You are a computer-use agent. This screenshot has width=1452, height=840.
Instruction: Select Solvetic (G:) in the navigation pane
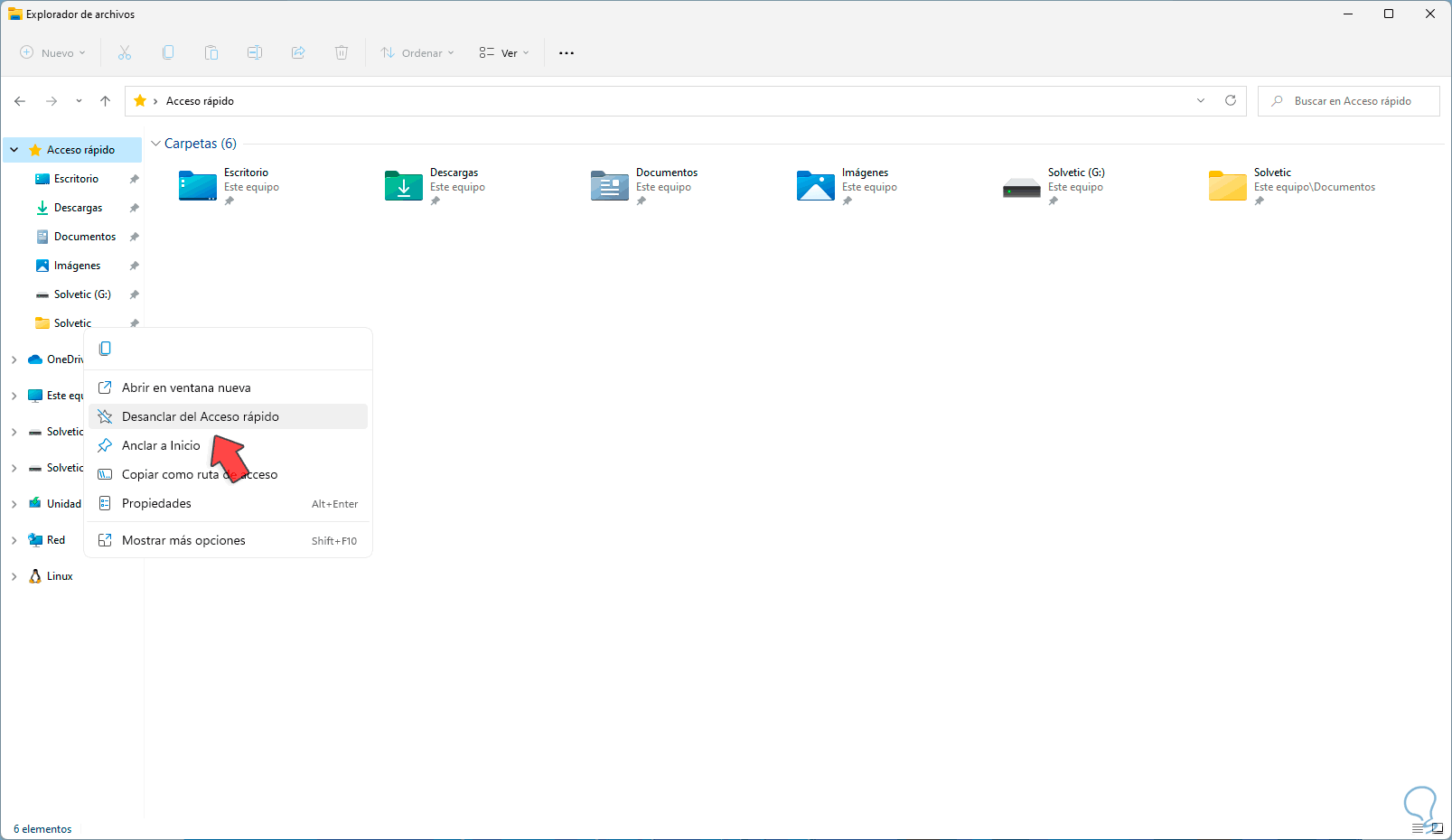click(82, 294)
